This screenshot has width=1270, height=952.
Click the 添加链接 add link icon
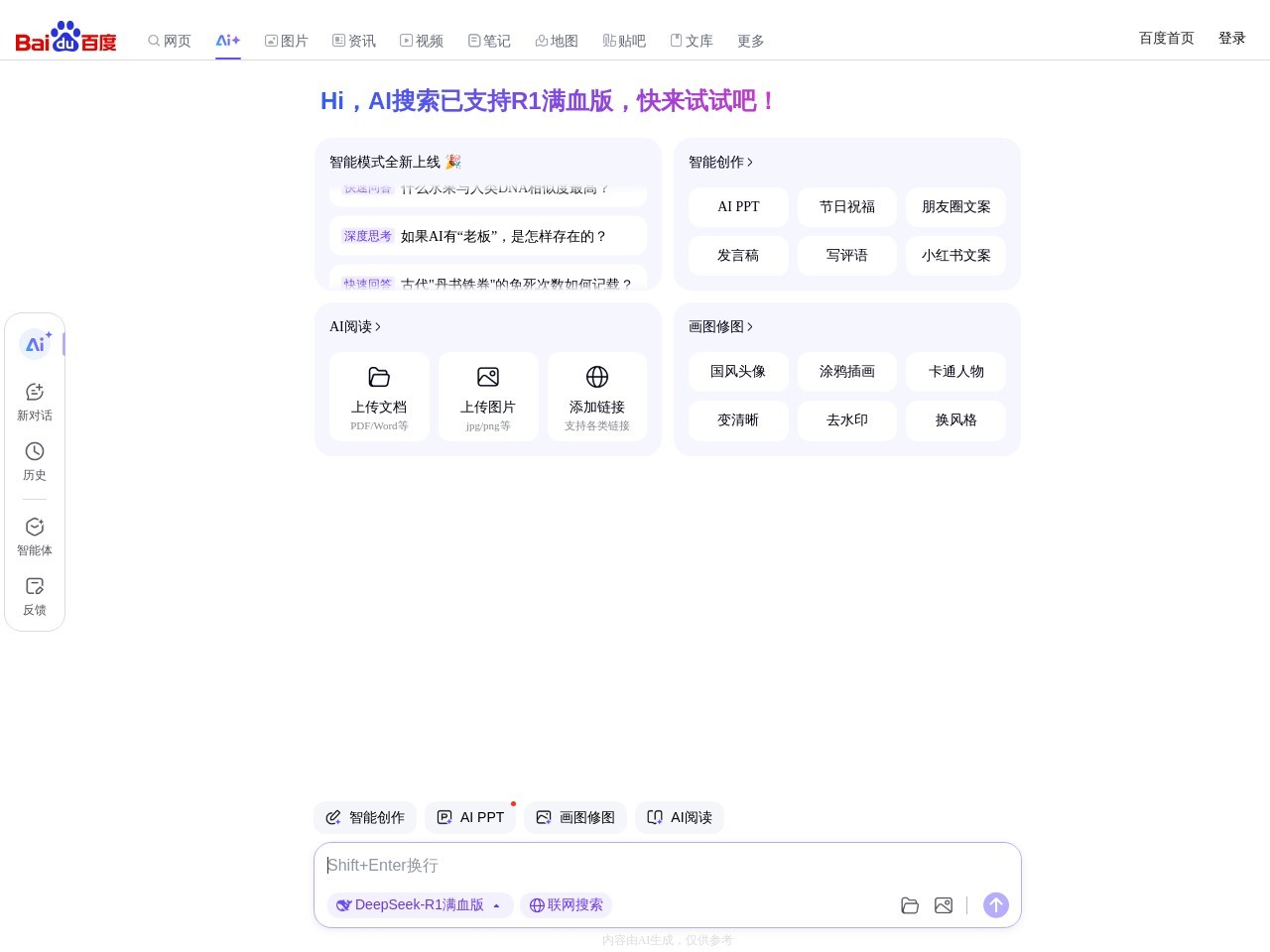click(x=597, y=377)
